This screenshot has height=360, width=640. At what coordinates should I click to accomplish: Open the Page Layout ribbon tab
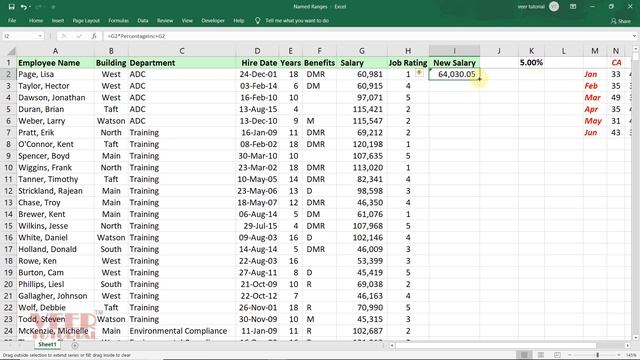point(86,20)
